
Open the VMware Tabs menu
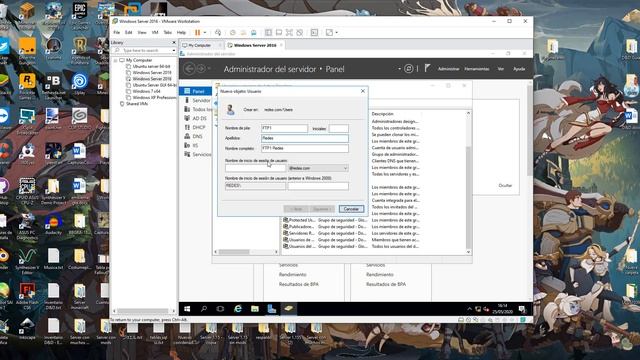167,32
